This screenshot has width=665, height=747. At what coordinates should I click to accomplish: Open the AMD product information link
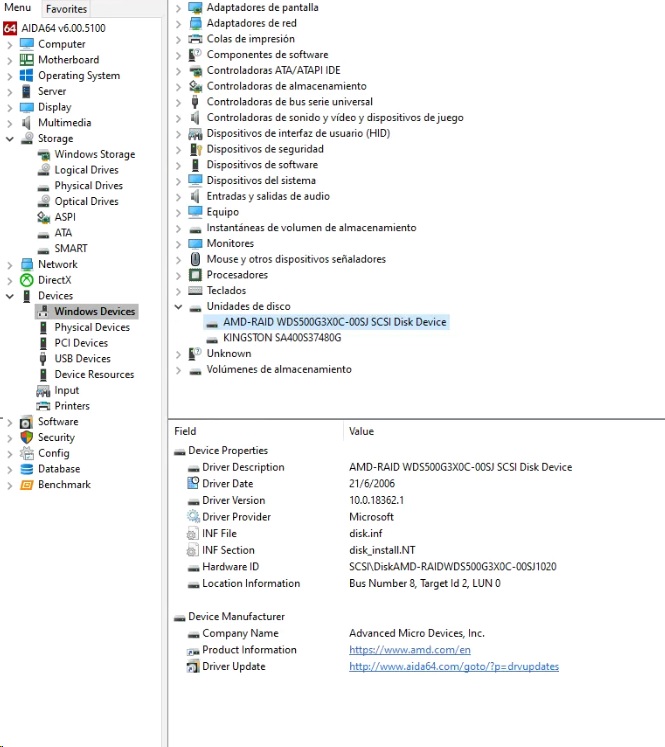pos(410,650)
